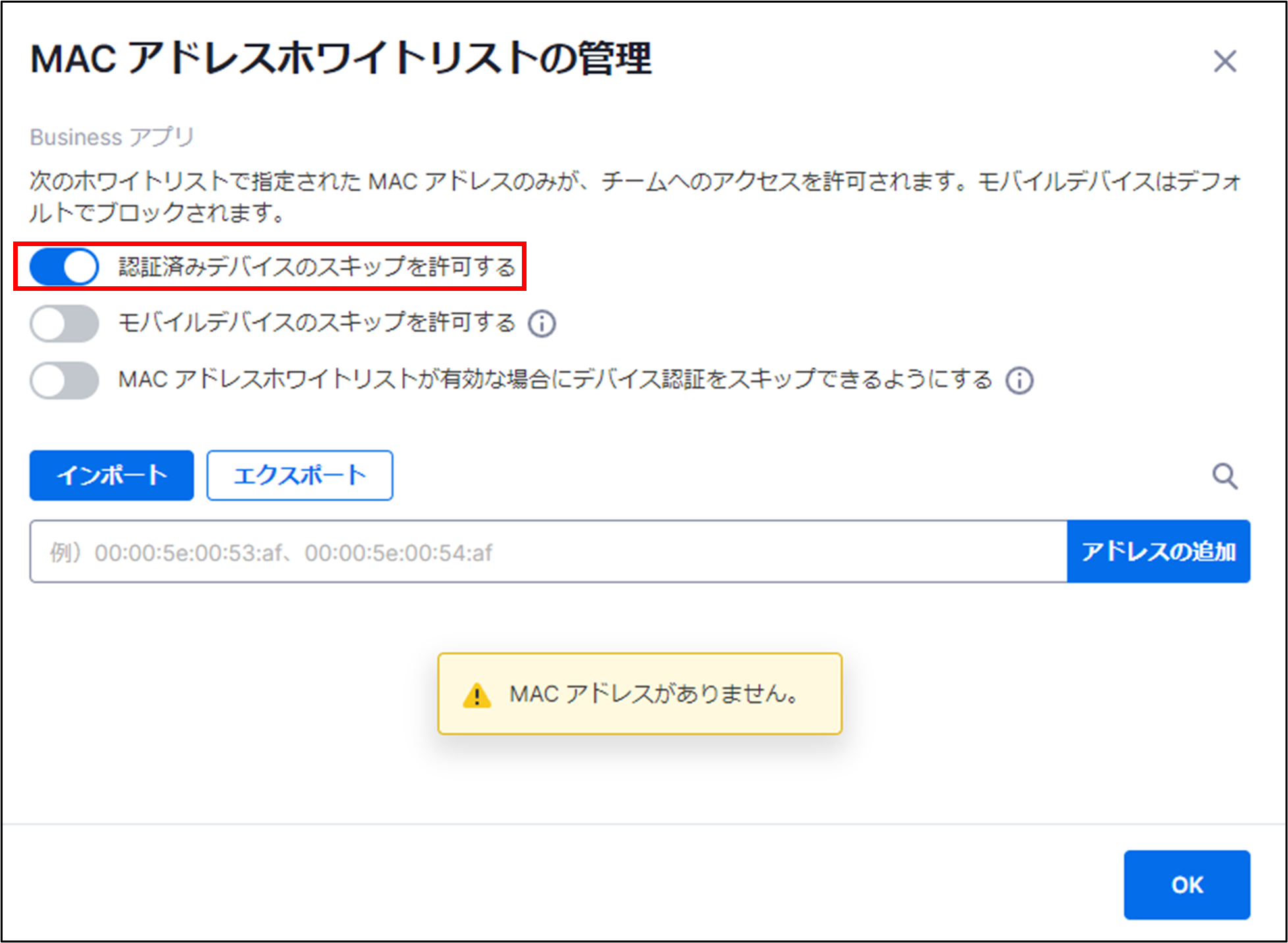Select the whitelist description paragraph text
This screenshot has width=1288, height=943.
635,196
